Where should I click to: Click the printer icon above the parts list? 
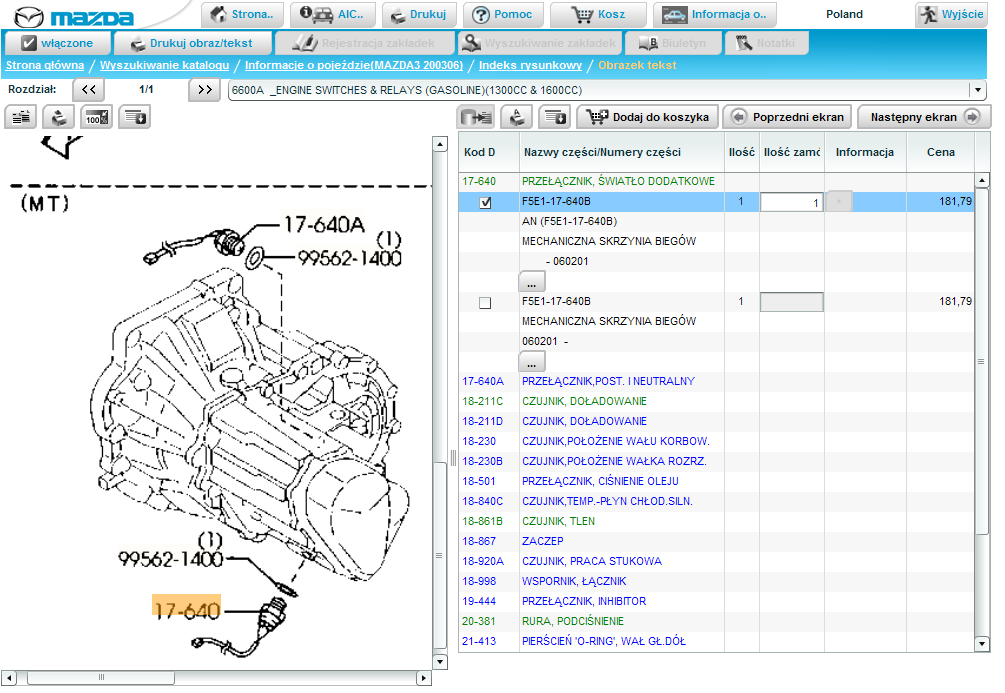[x=515, y=117]
